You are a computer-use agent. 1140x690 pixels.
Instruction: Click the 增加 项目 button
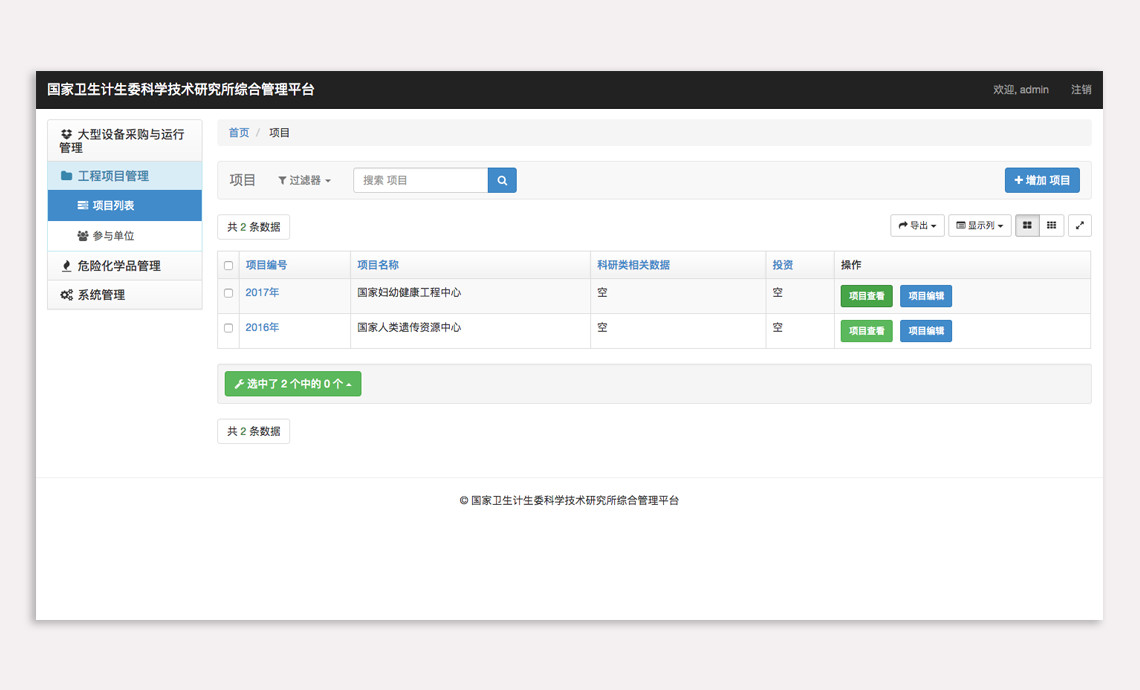click(x=1042, y=180)
